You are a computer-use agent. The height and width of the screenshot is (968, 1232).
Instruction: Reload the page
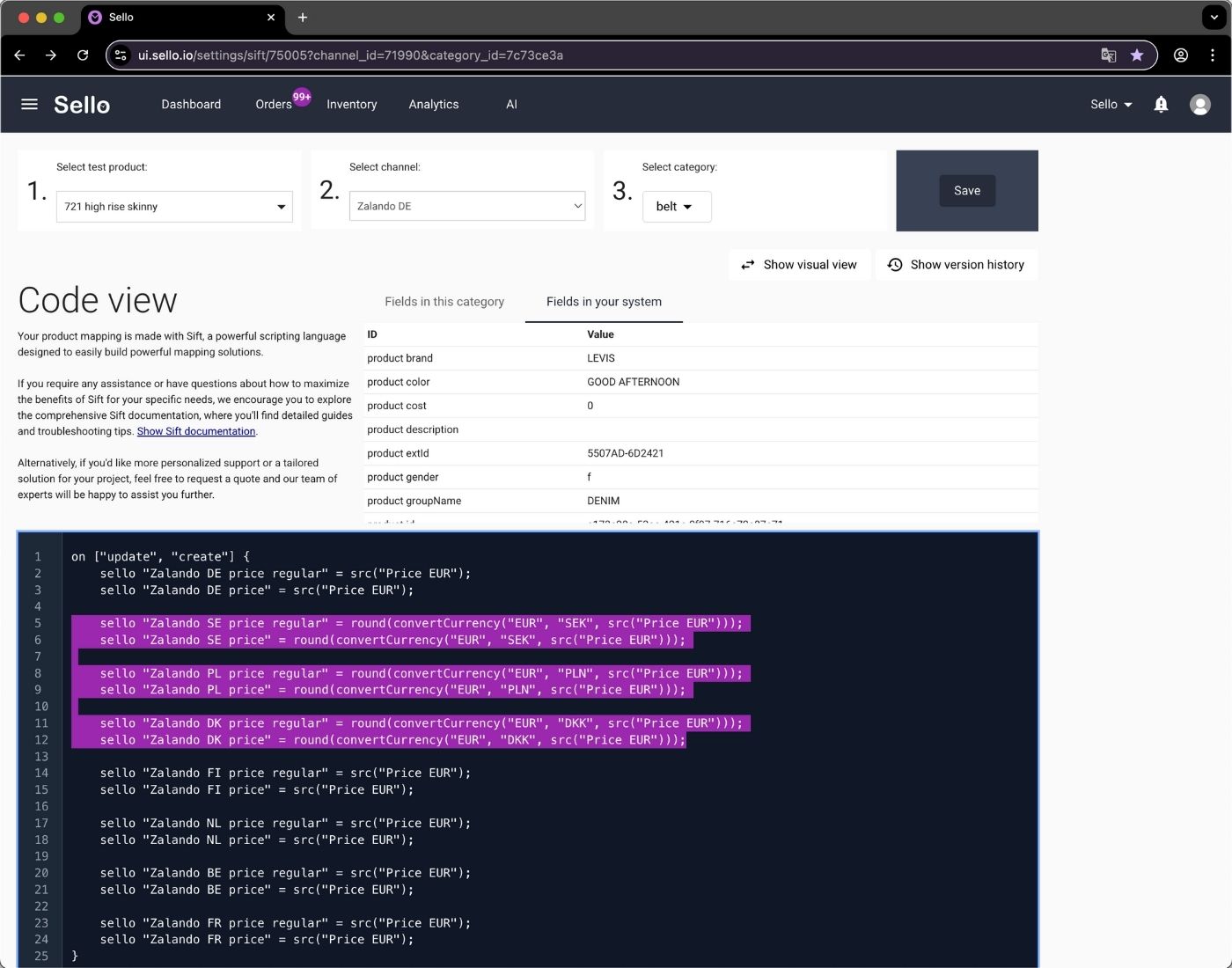tap(83, 55)
